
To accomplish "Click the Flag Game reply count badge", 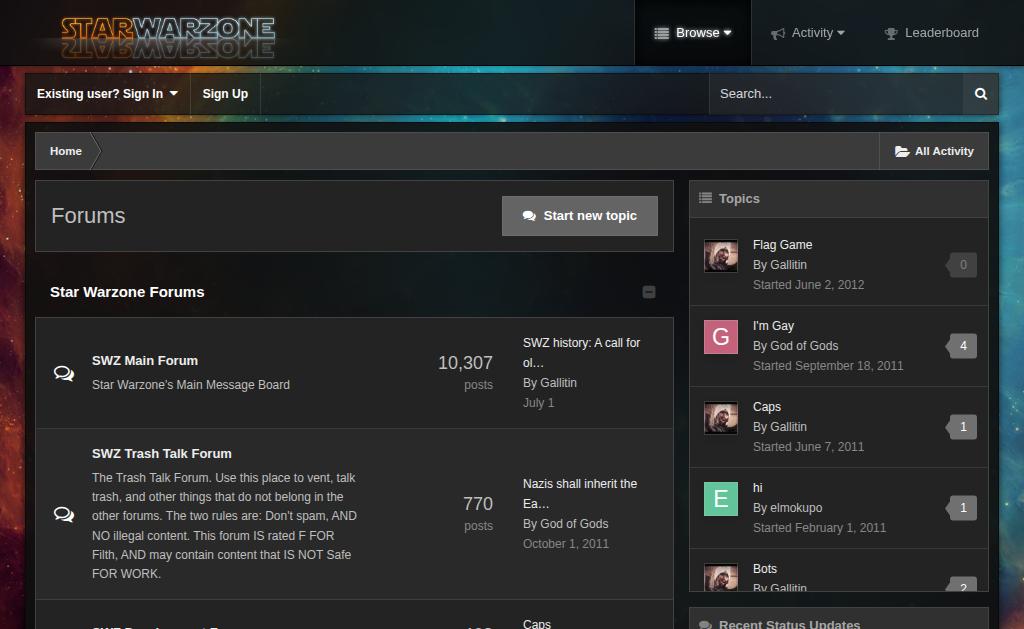I will point(962,265).
